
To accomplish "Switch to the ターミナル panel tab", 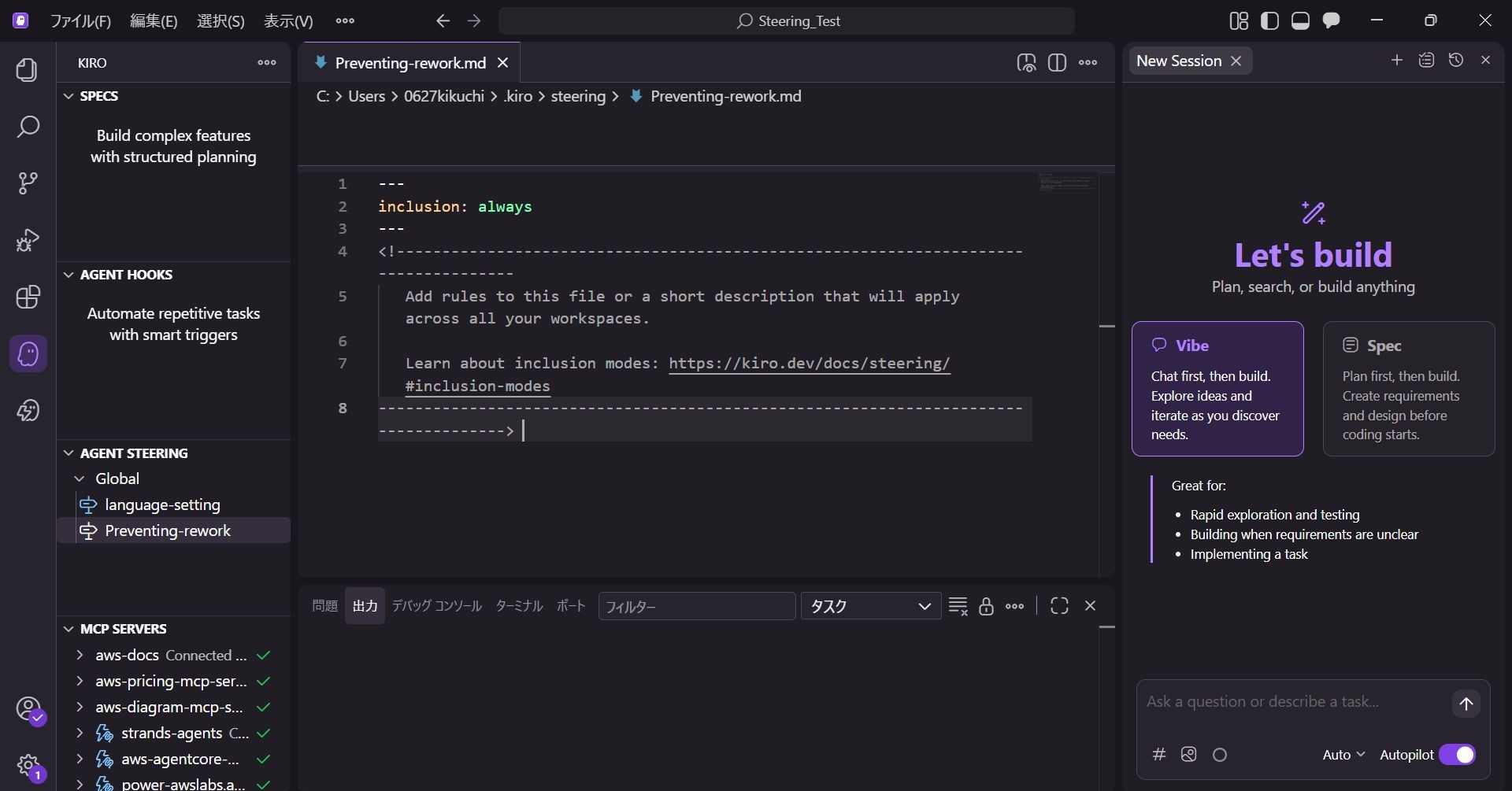I will click(518, 606).
